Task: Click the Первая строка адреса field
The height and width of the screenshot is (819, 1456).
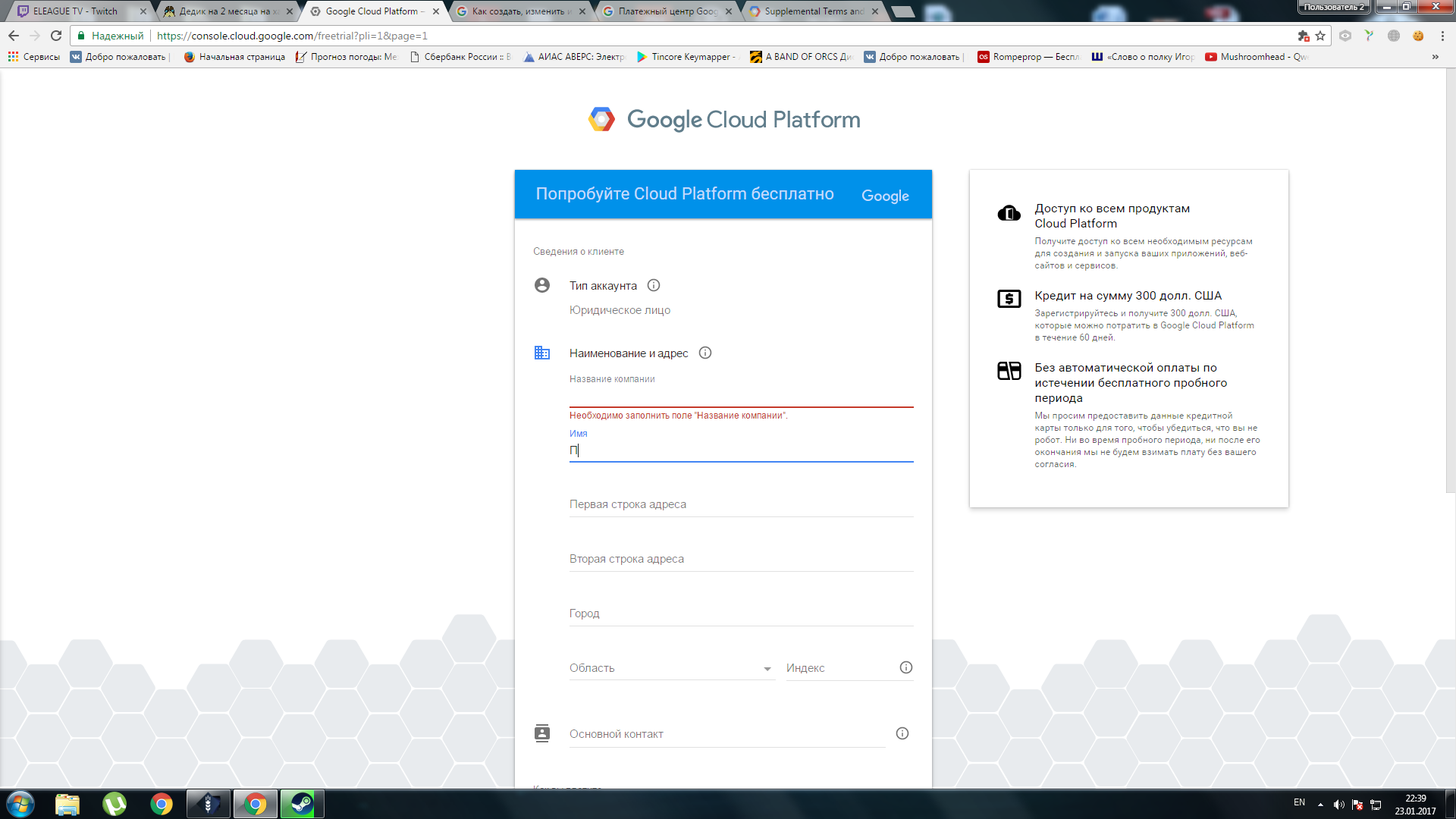Action: point(741,505)
